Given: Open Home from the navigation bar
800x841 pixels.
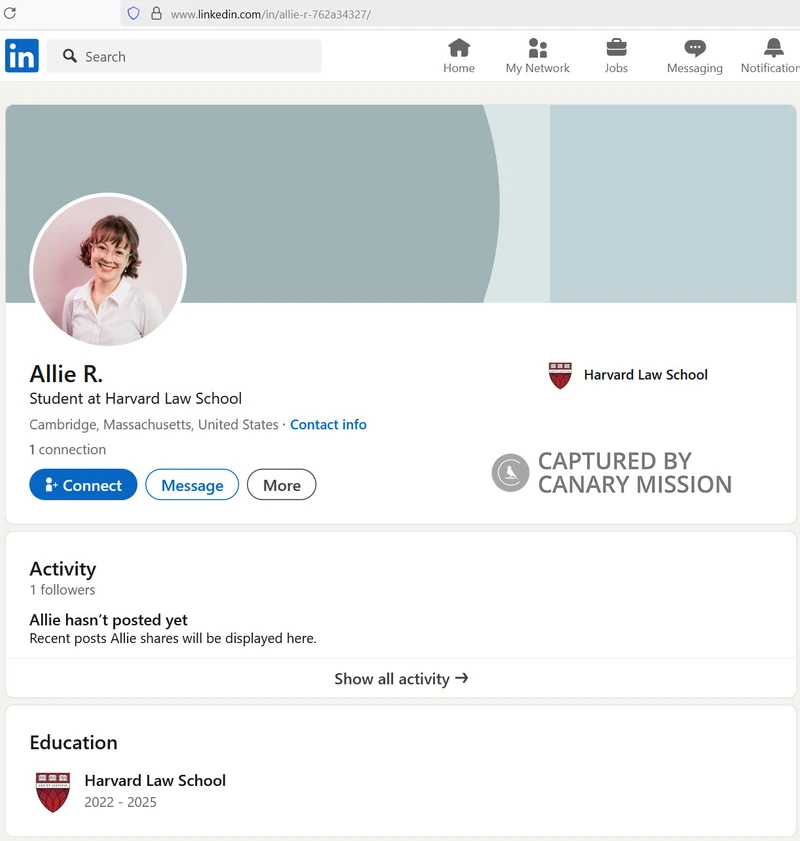Looking at the screenshot, I should (x=458, y=56).
